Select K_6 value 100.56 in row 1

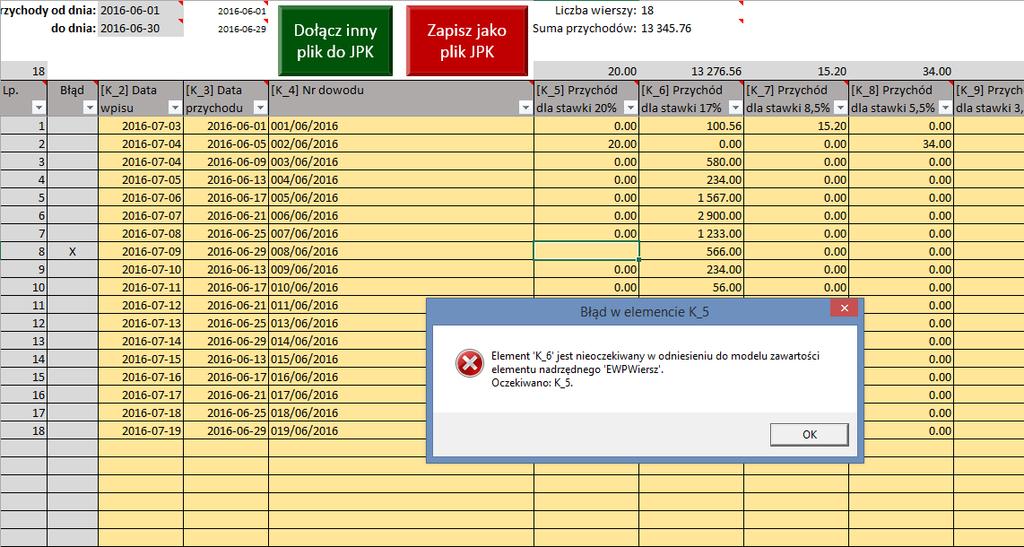point(692,126)
